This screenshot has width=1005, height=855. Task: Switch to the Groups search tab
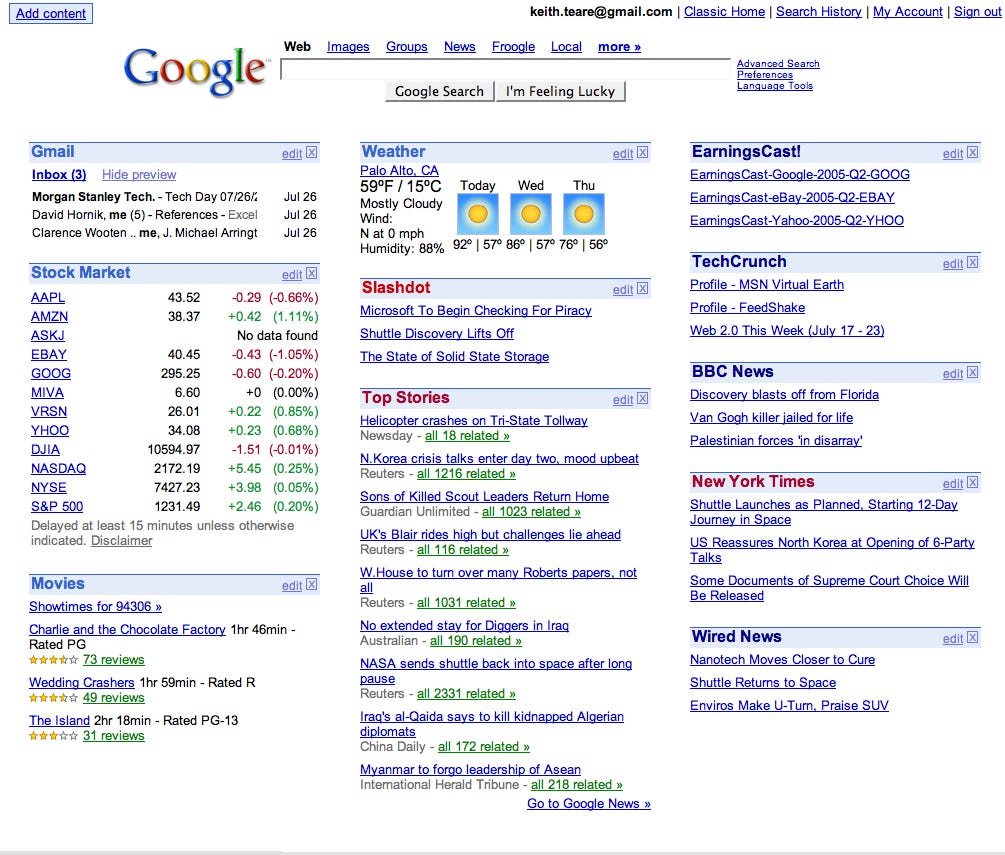[406, 47]
